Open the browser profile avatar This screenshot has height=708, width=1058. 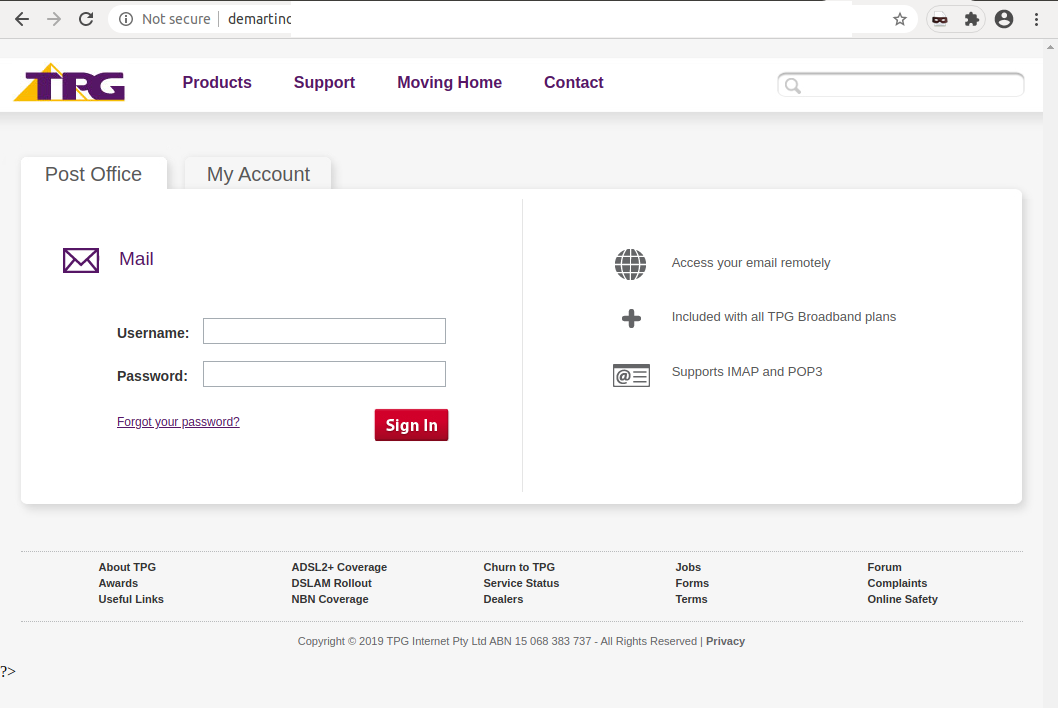1004,18
